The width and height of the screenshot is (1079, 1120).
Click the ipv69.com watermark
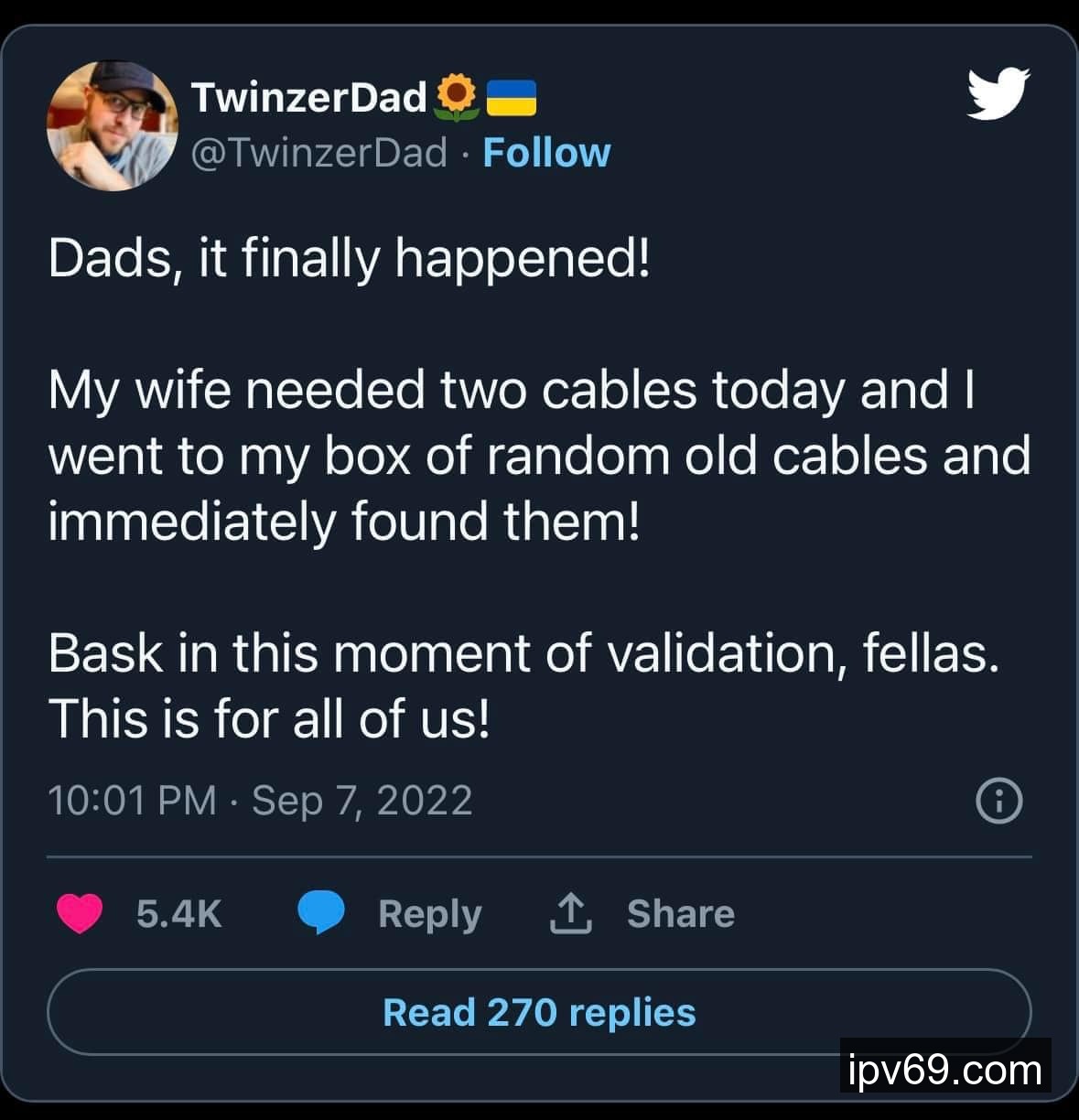[x=944, y=1069]
